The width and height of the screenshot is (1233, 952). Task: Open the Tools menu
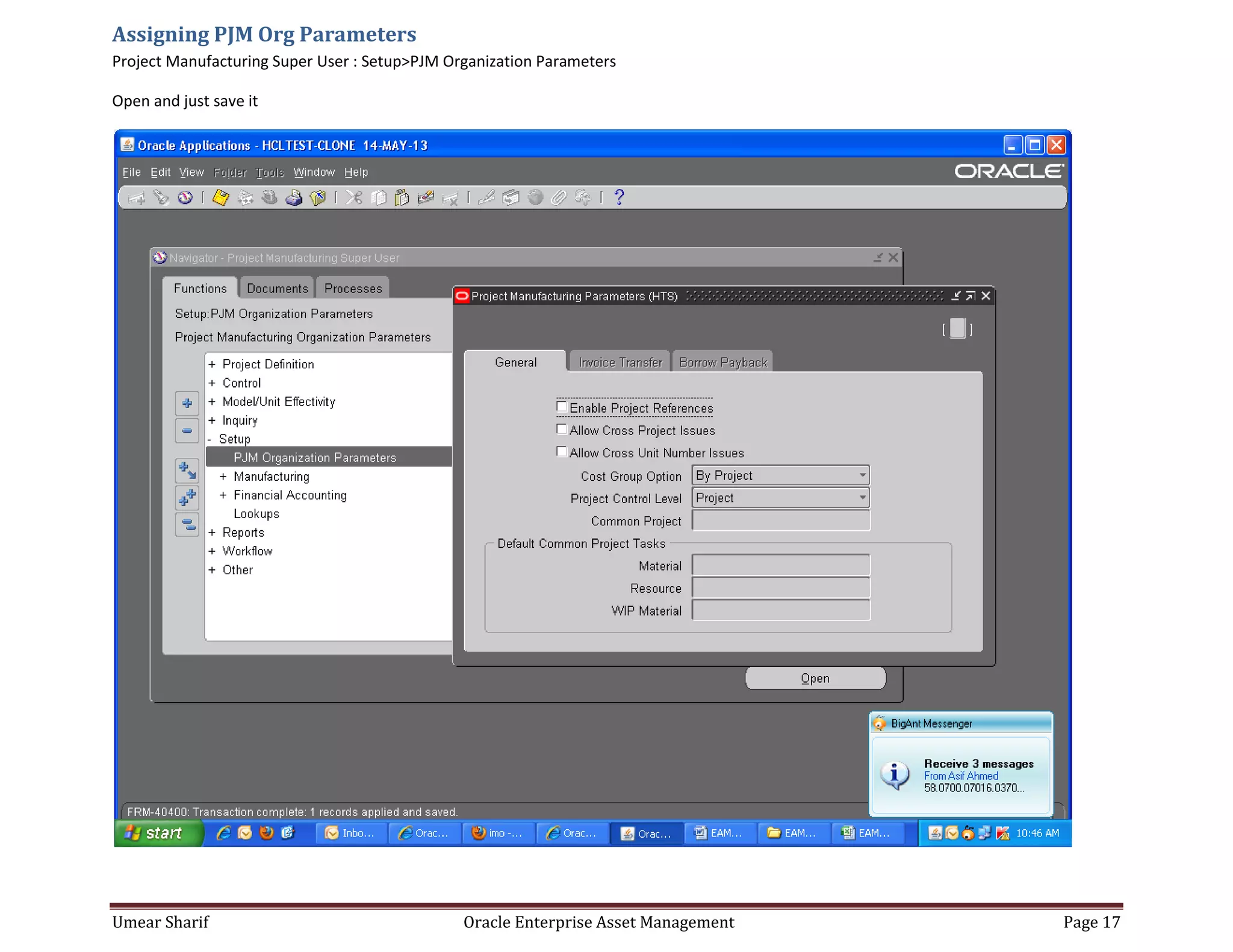(269, 173)
